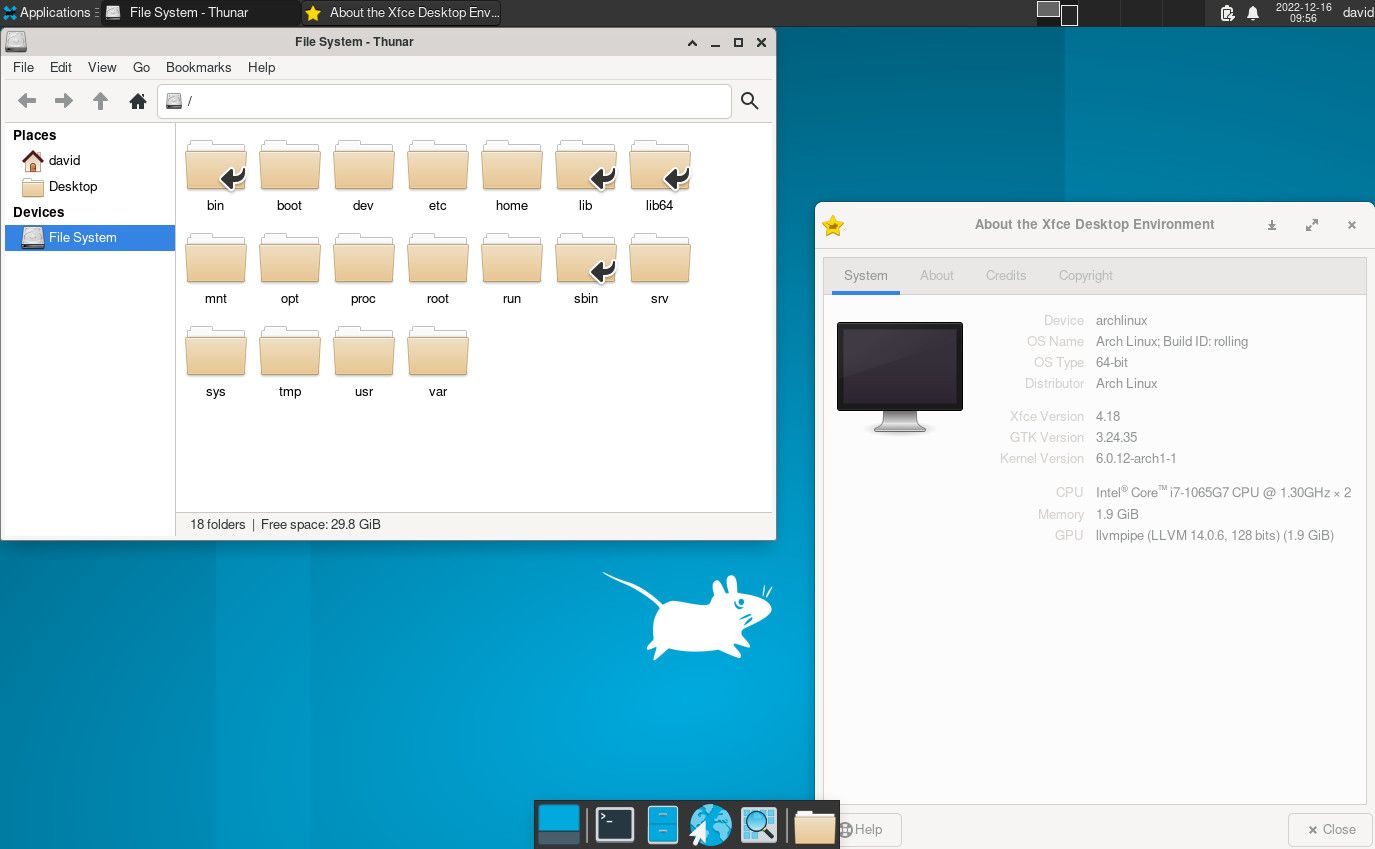Click the forward navigation arrow
The height and width of the screenshot is (849, 1375).
click(64, 101)
